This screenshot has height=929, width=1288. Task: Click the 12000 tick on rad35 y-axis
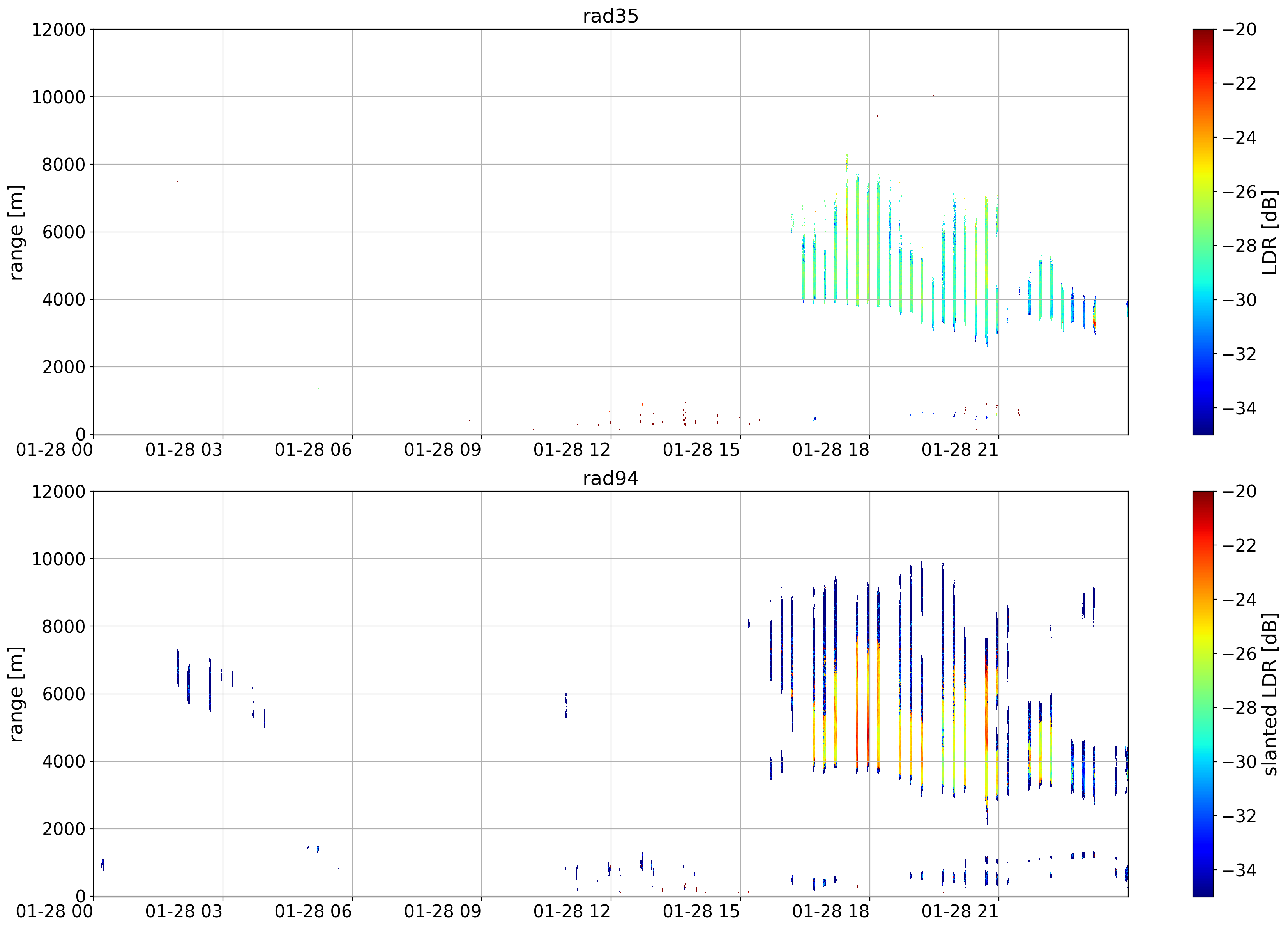pos(58,30)
